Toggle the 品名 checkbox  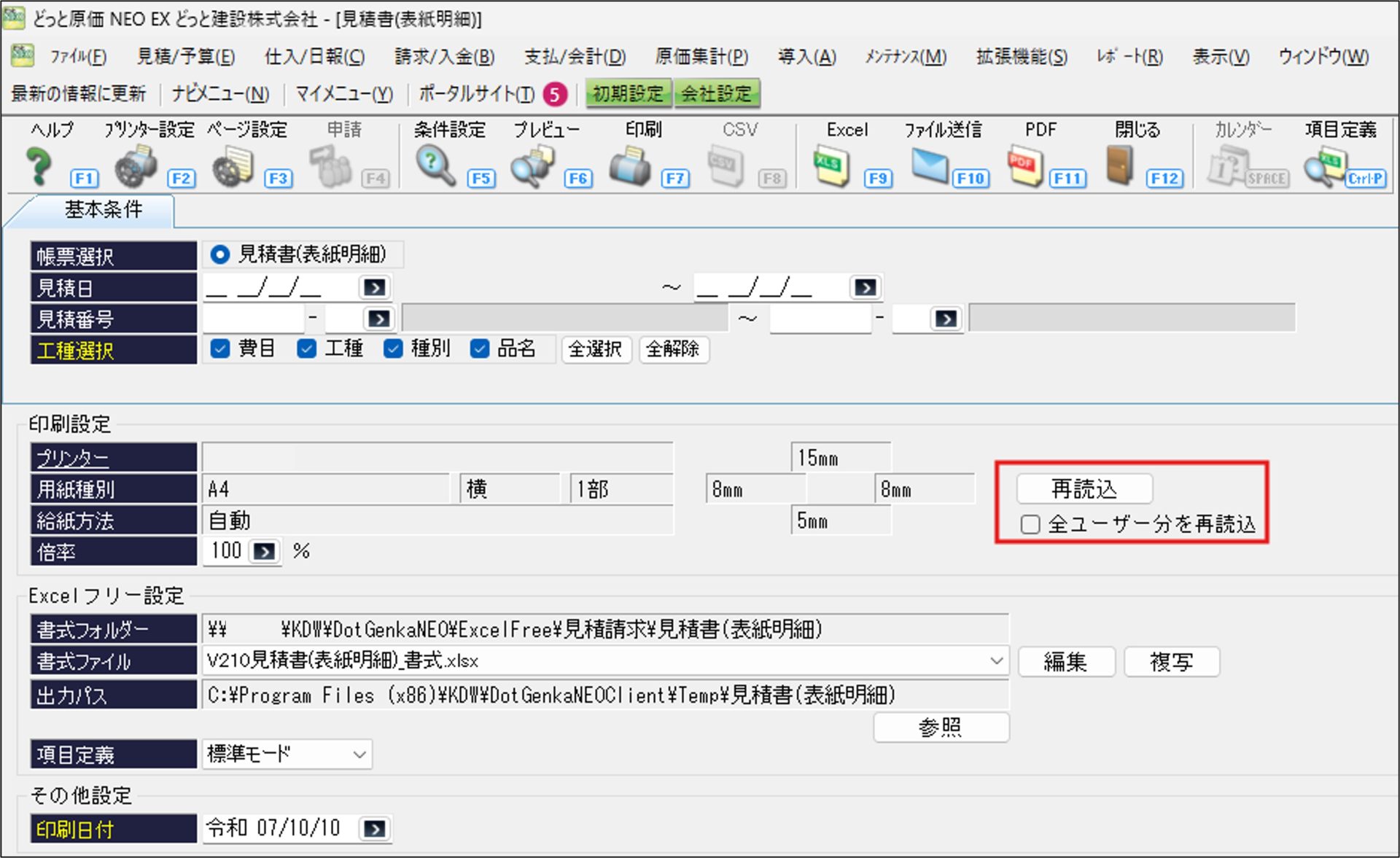coord(479,349)
